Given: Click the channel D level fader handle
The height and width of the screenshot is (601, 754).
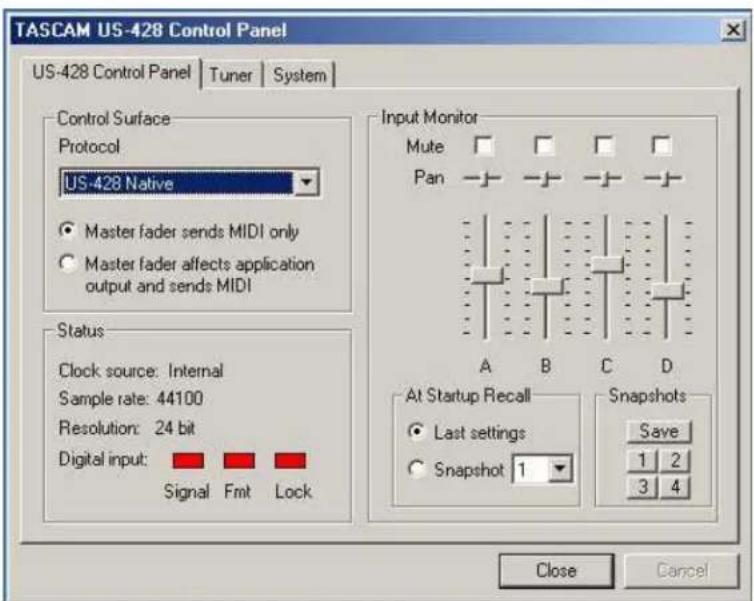Looking at the screenshot, I should pyautogui.click(x=667, y=291).
